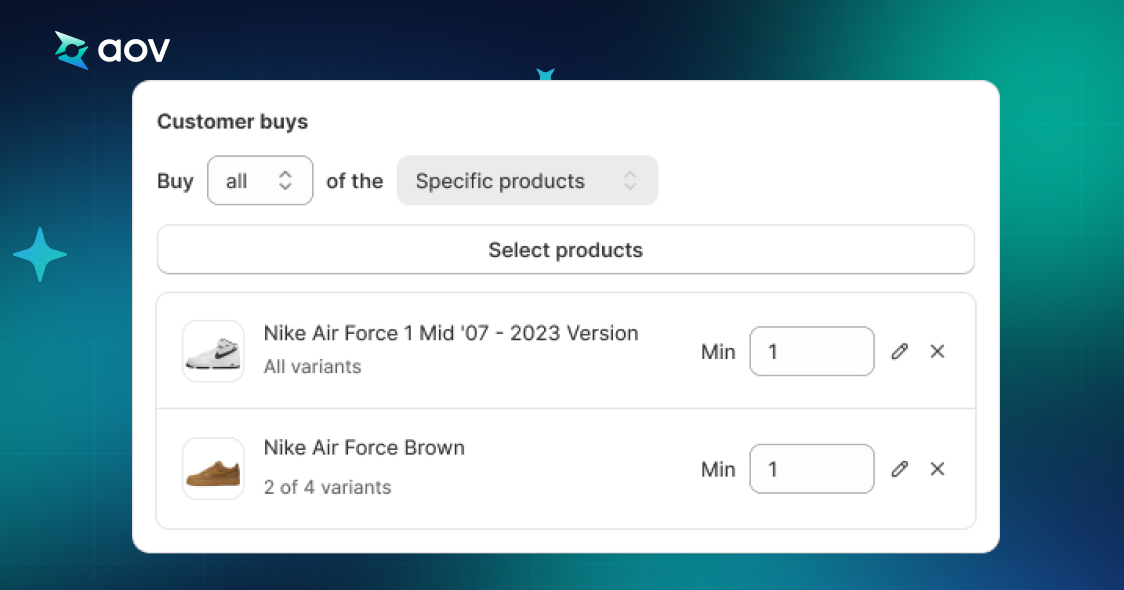Open the 'Specific products' dropdown
The width and height of the screenshot is (1124, 590).
click(x=528, y=181)
